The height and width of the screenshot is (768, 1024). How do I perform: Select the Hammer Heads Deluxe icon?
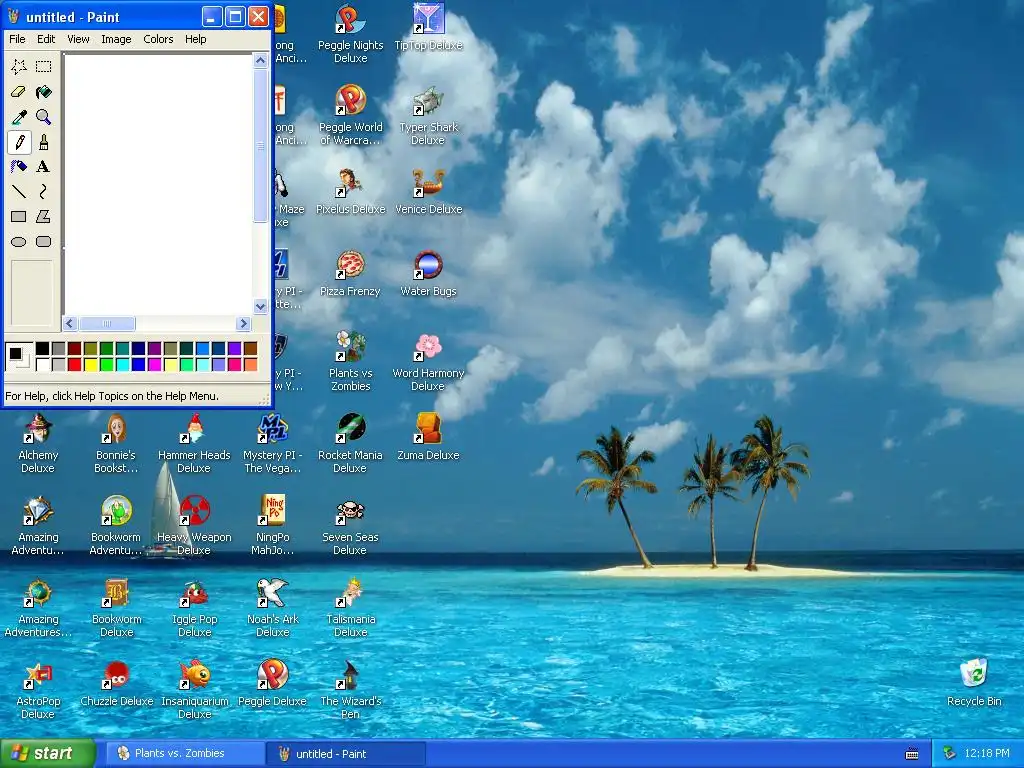[x=194, y=443]
